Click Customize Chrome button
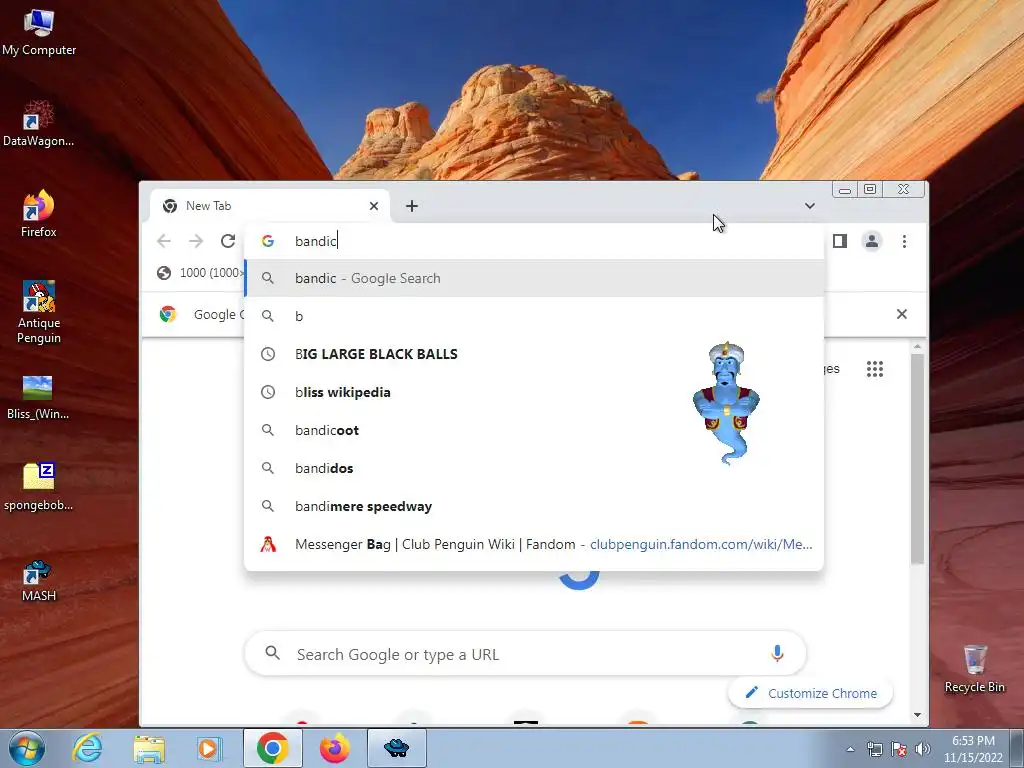The width and height of the screenshot is (1024, 768). tap(810, 693)
